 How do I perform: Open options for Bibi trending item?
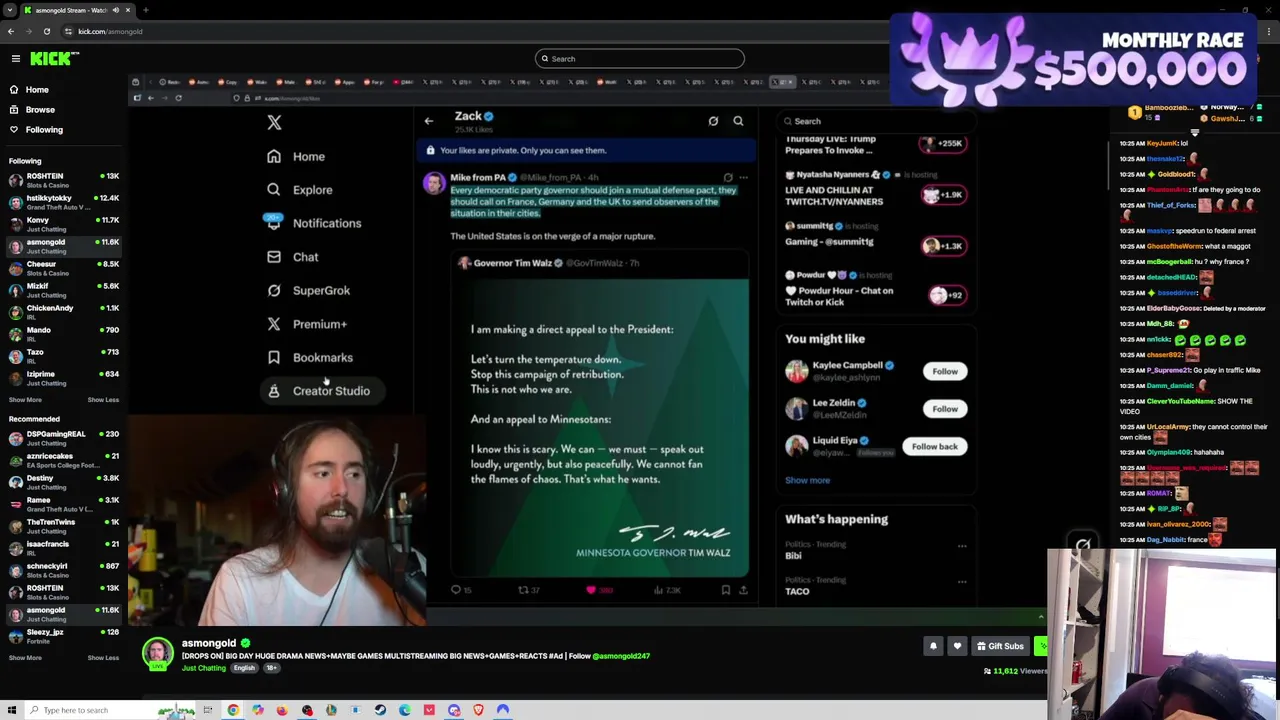pos(962,546)
